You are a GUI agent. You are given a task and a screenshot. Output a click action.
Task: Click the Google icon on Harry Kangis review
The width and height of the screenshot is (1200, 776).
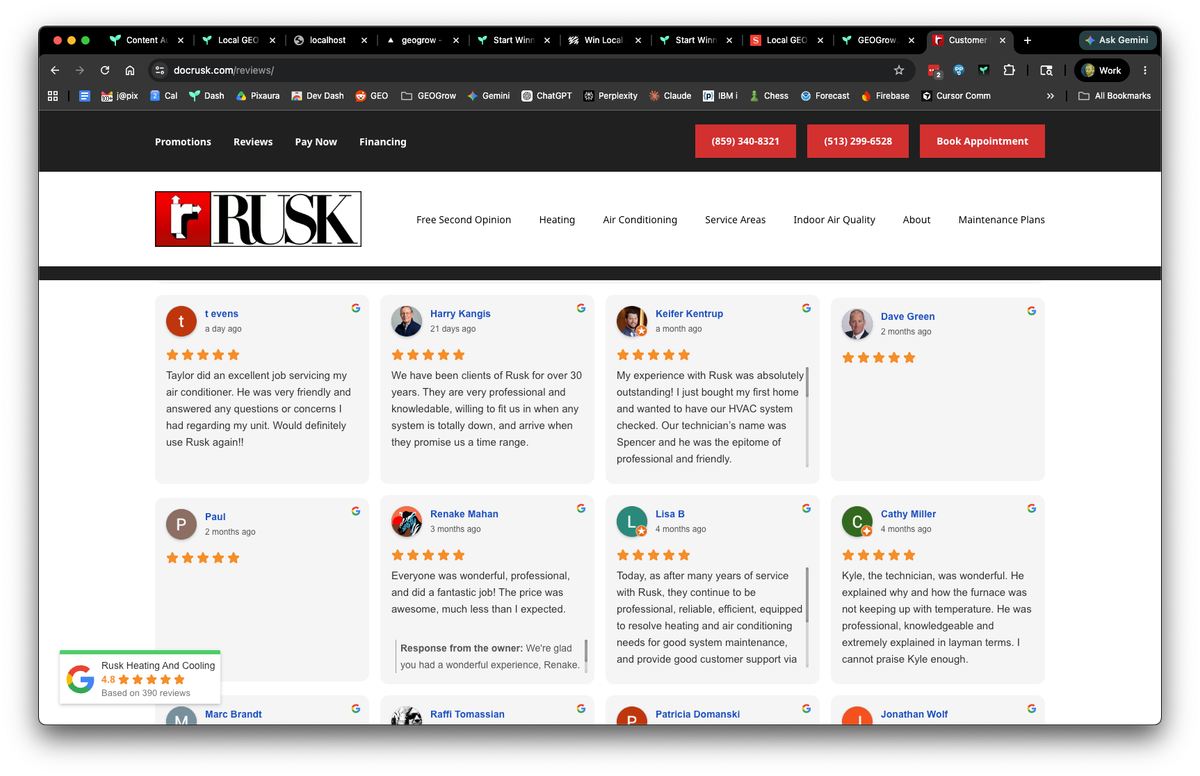(581, 308)
